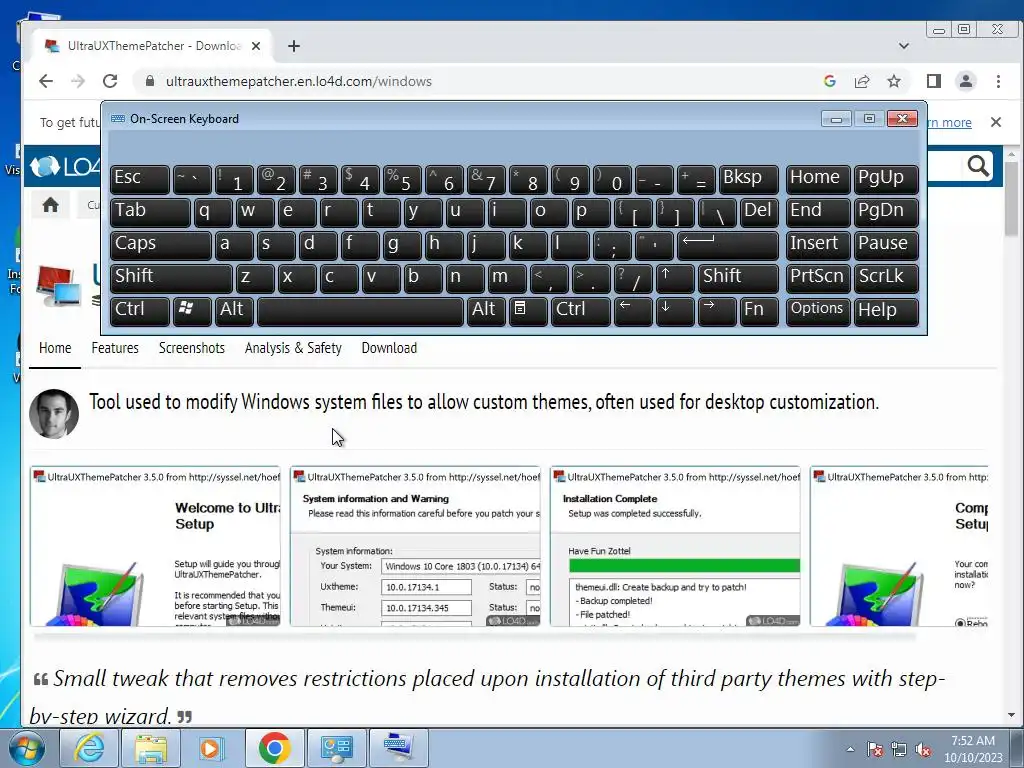Open System information and Warning screenshot
The image size is (1024, 768).
point(415,547)
